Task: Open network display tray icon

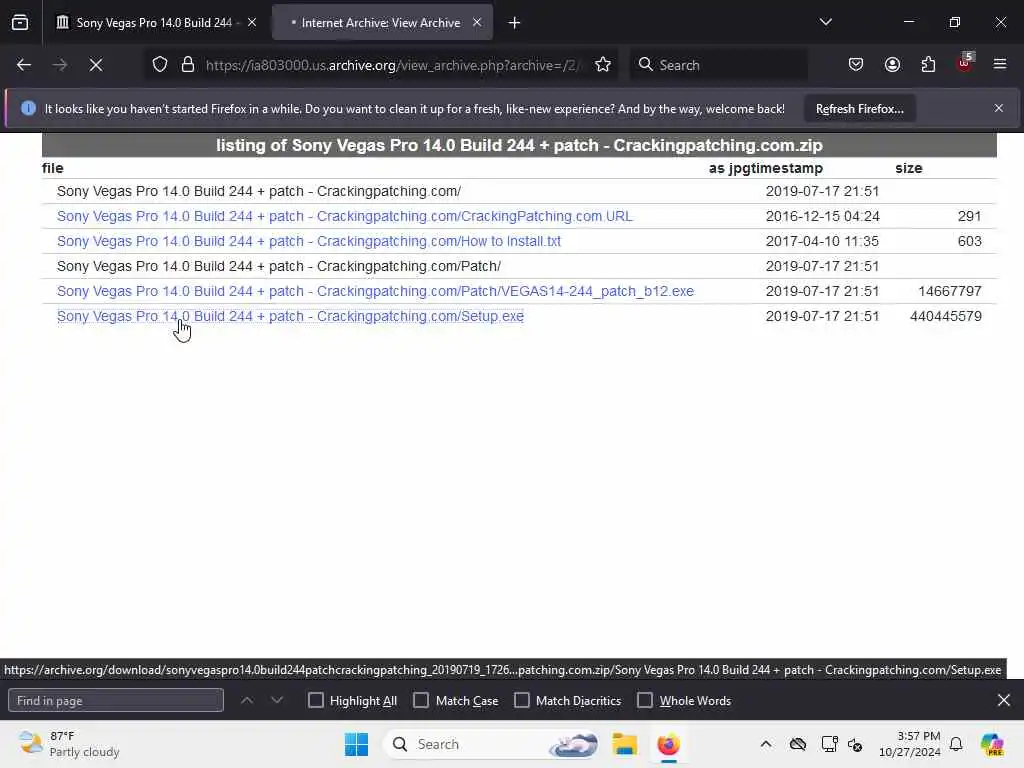Action: point(829,744)
